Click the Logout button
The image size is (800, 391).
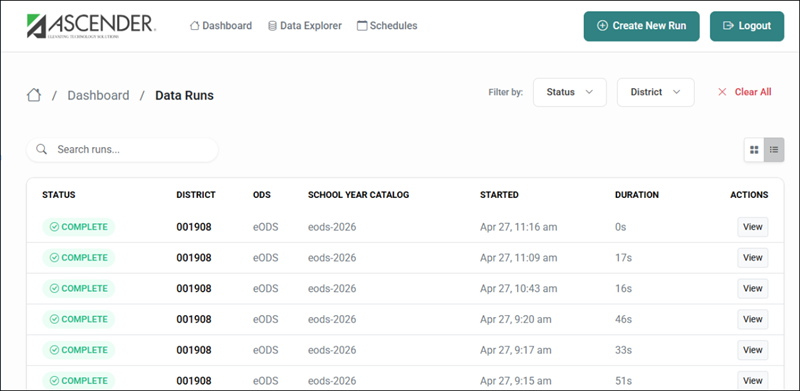click(747, 26)
